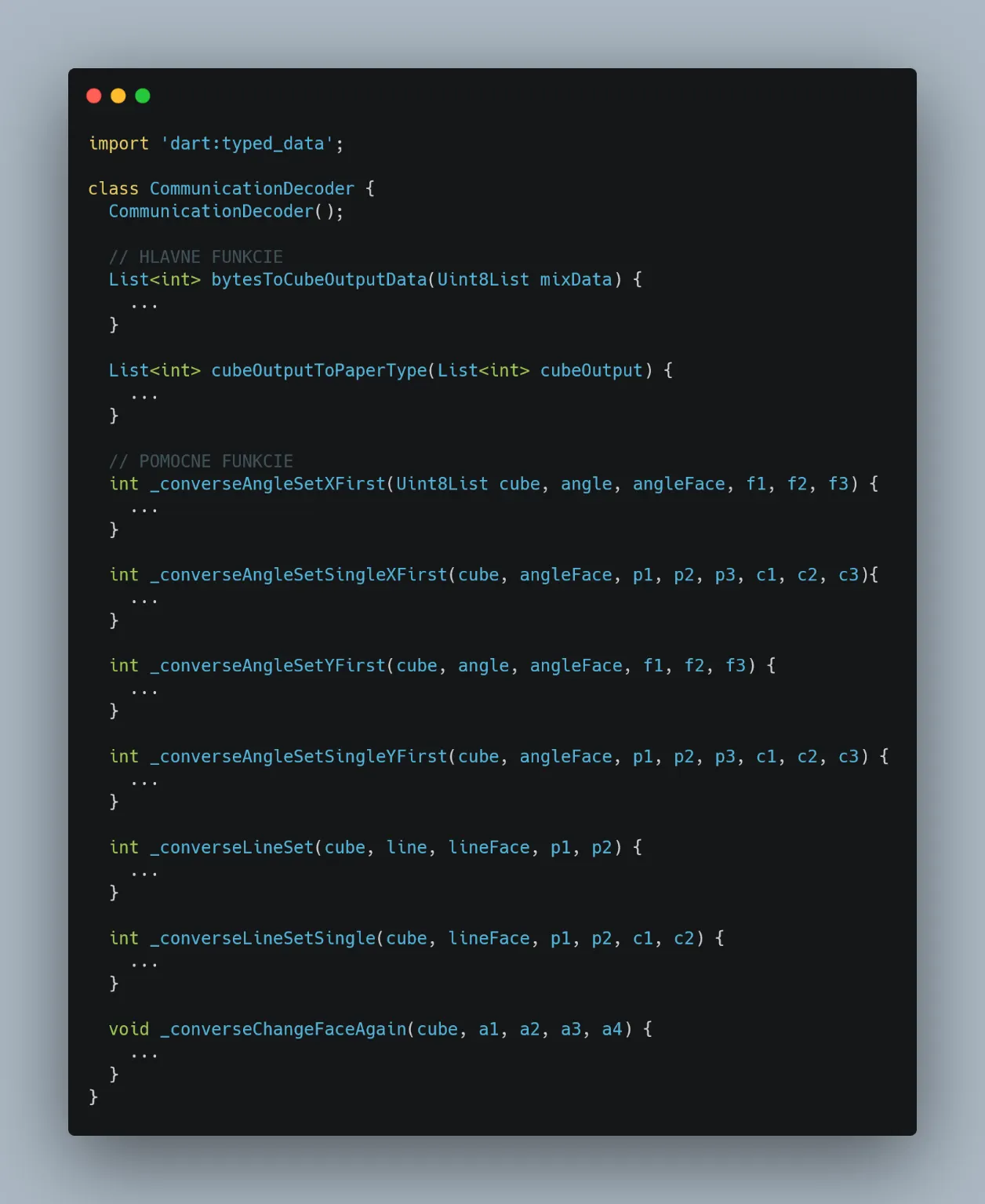Click the HLAVNE FUNKCIE comment
This screenshot has width=985, height=1204.
click(x=195, y=257)
